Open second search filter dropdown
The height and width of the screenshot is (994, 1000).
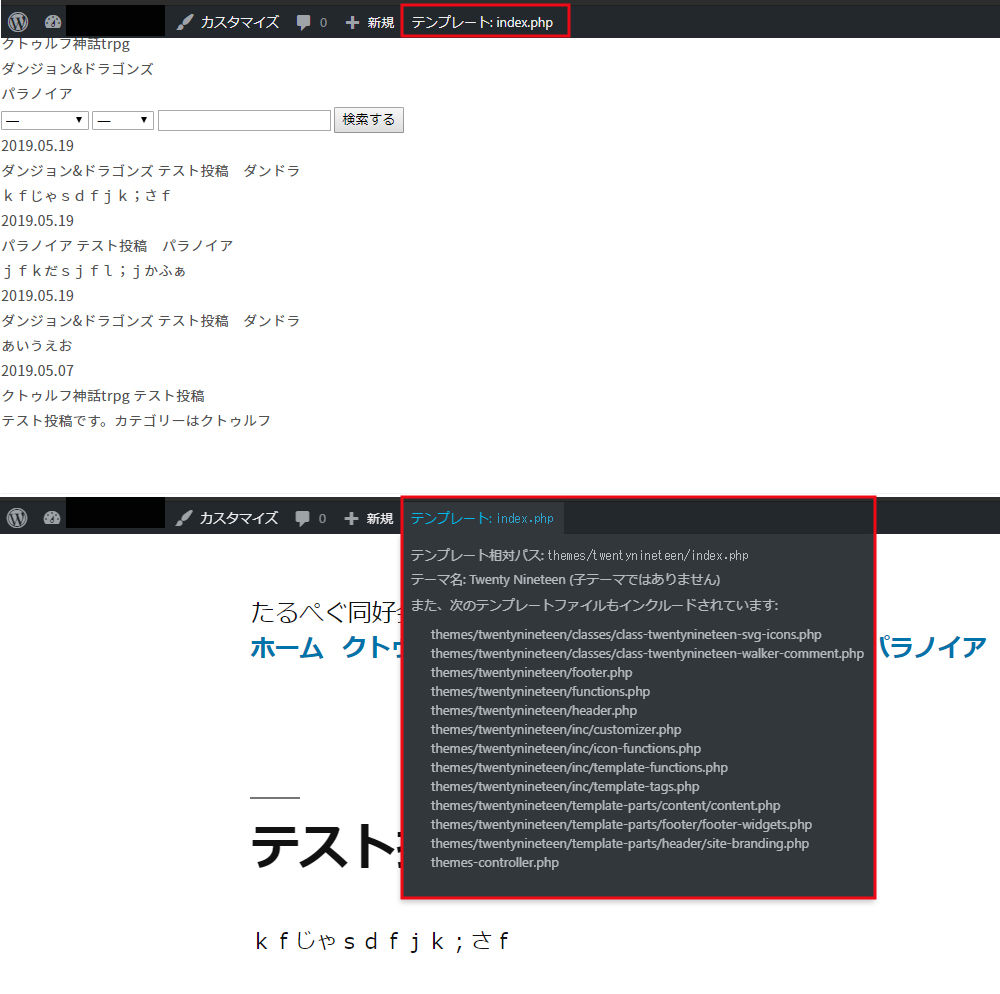tap(123, 120)
